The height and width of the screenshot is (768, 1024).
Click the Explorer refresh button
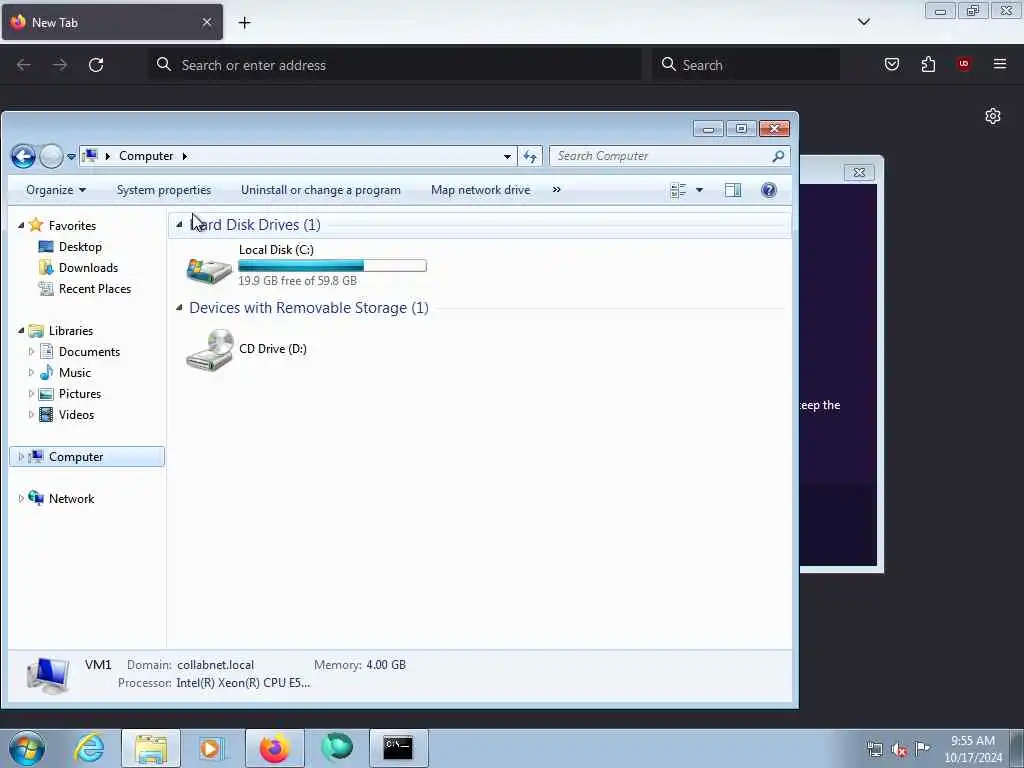coord(530,156)
